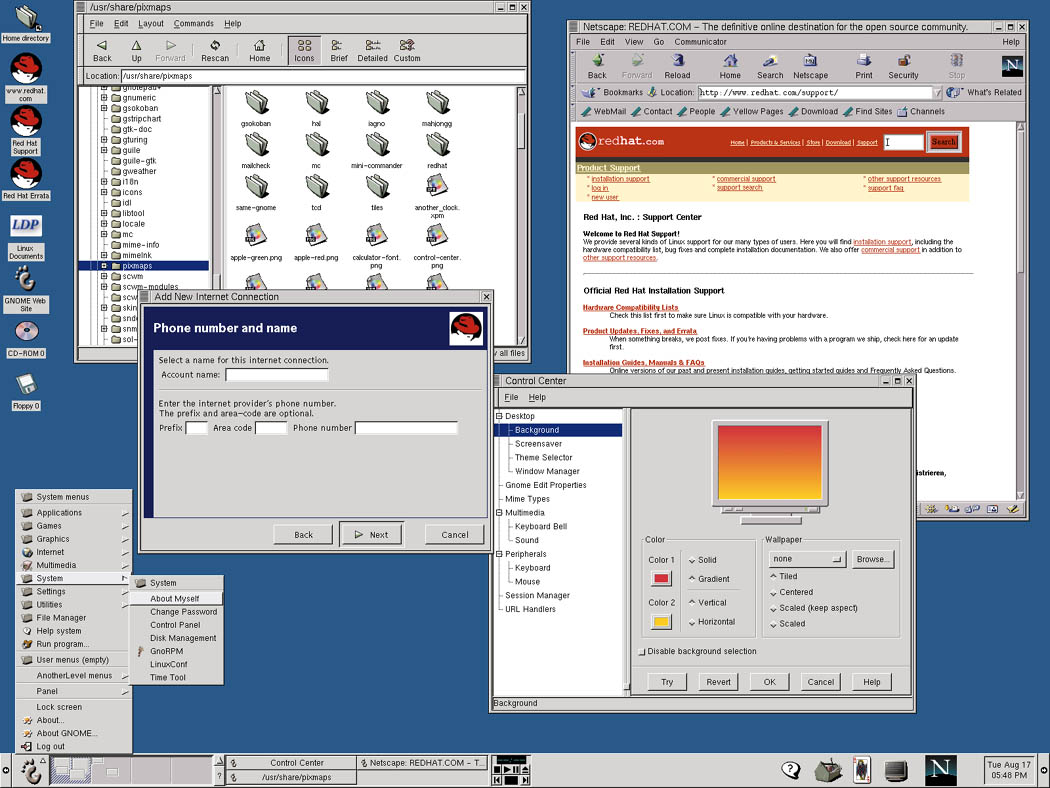The height and width of the screenshot is (788, 1050).
Task: Click Next in the Internet Connection dialog
Action: click(372, 534)
